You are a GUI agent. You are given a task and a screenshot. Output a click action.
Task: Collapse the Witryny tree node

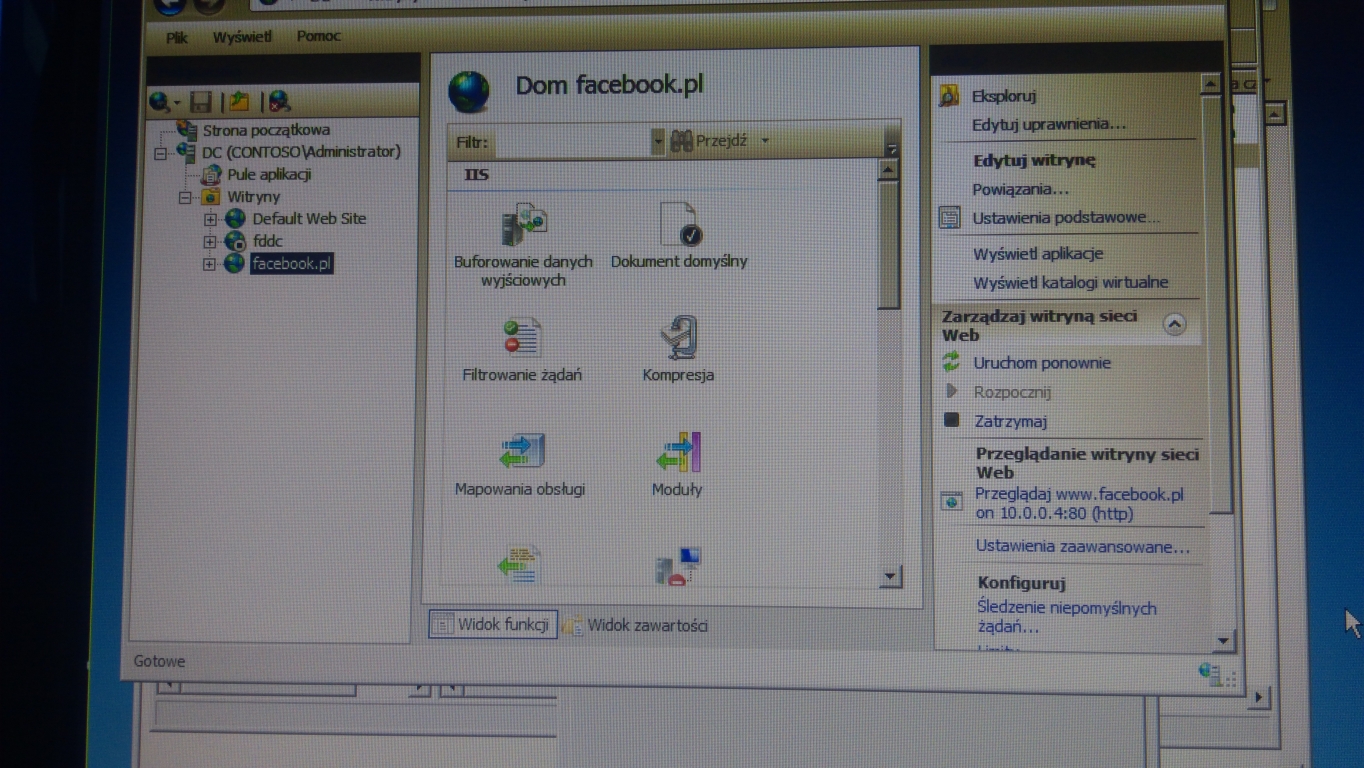click(184, 197)
